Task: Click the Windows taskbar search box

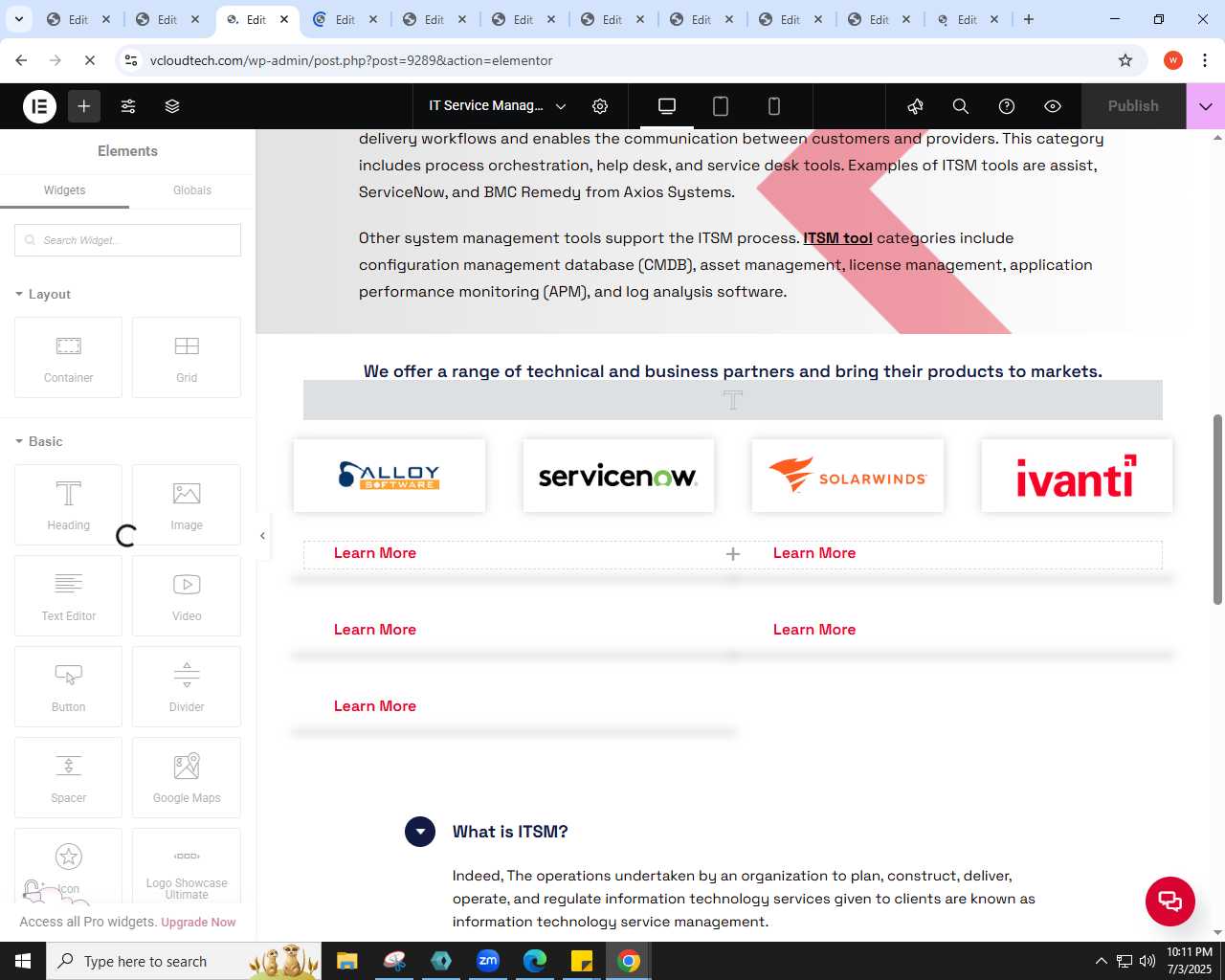Action: 184,961
